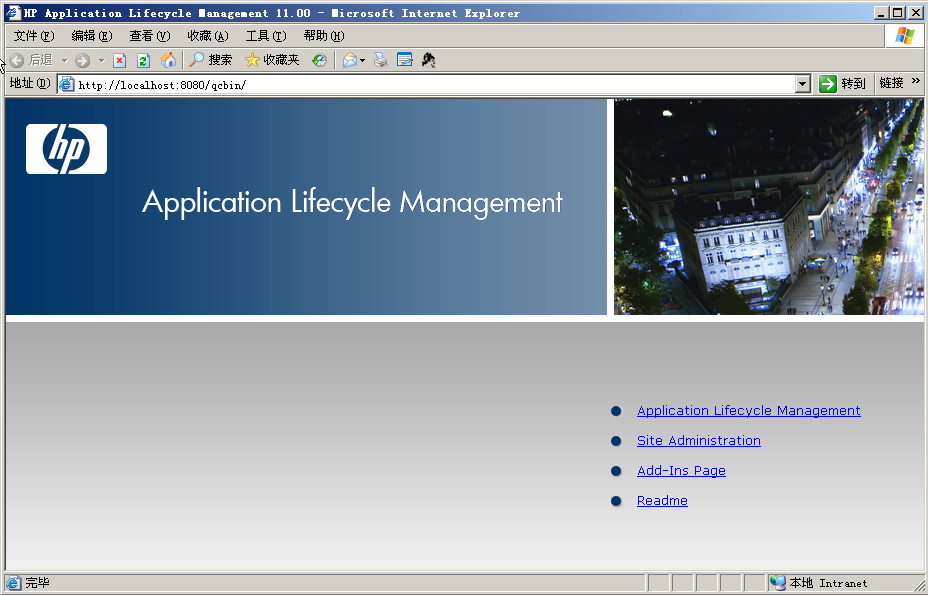Maximize the Internet Explorer window
928x595 pixels.
pyautogui.click(x=898, y=12)
